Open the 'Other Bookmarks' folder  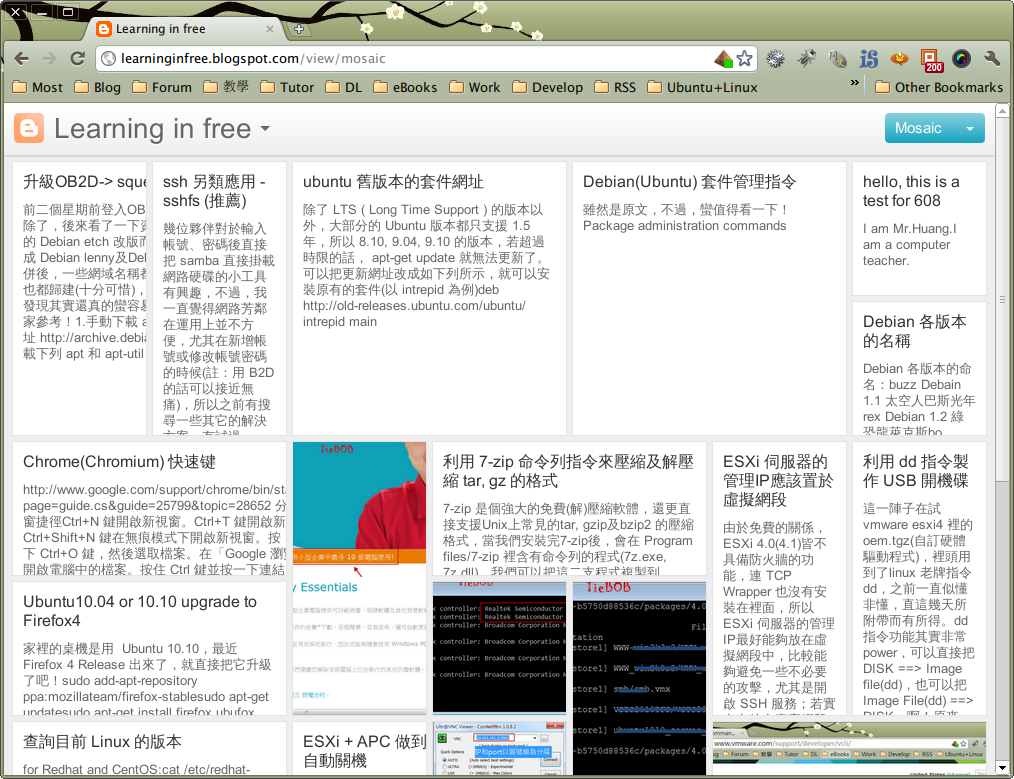[940, 87]
